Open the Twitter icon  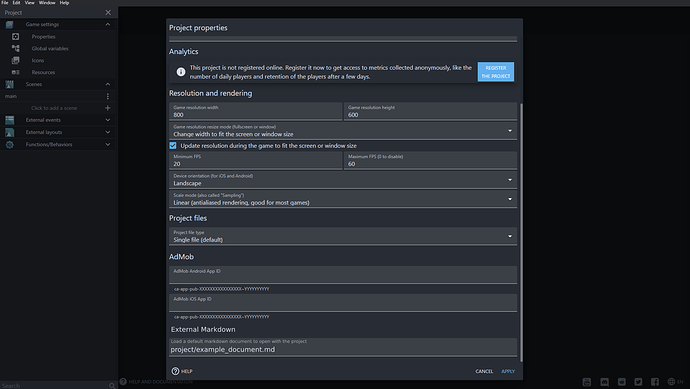(x=638, y=382)
